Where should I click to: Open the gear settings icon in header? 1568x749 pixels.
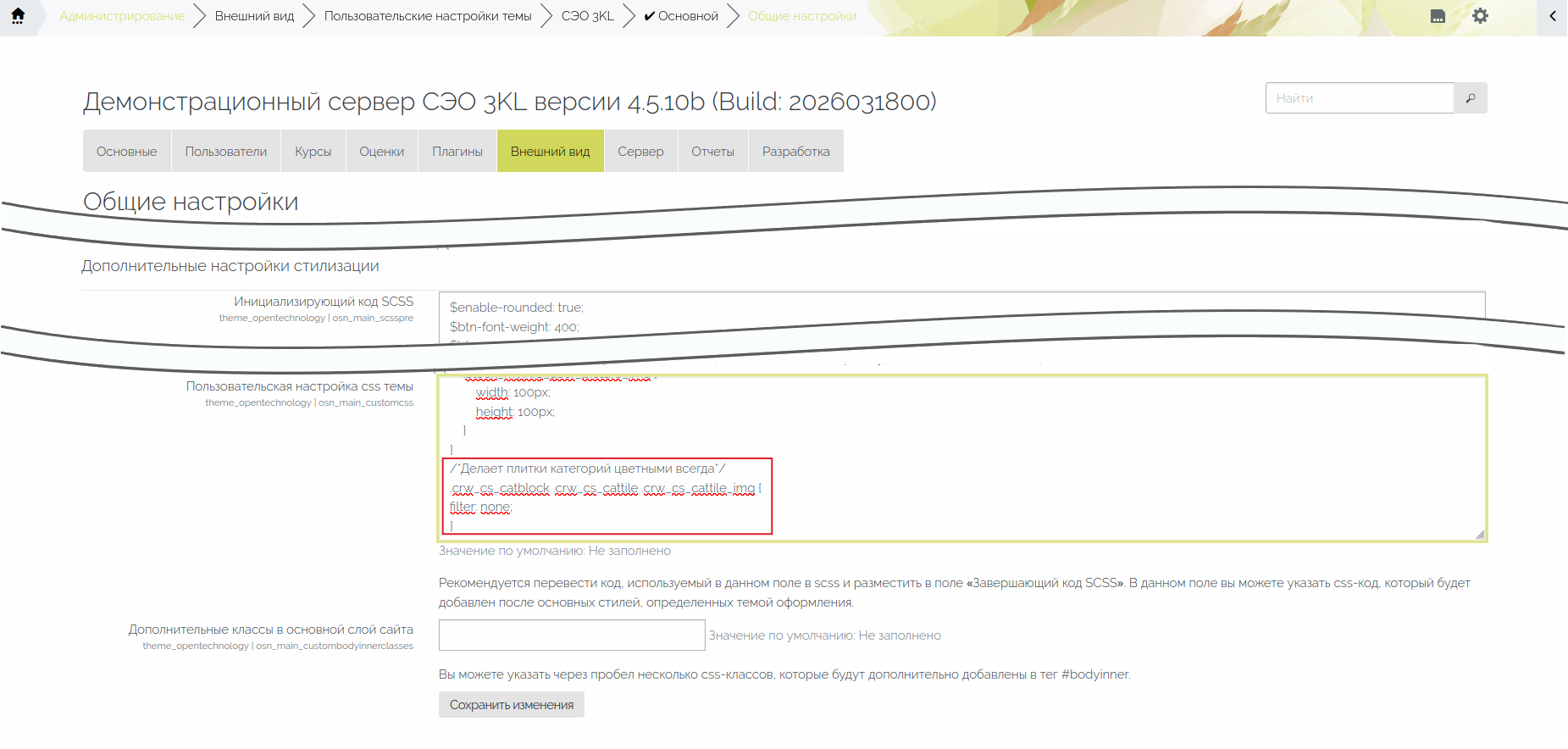[1480, 16]
